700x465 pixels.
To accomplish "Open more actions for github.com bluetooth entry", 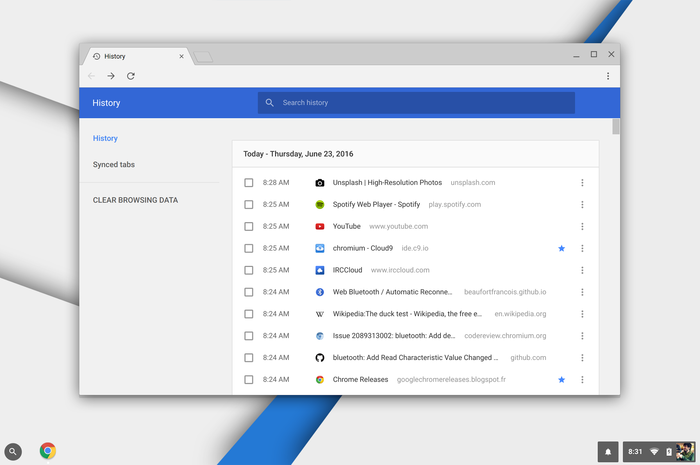I will 582,357.
